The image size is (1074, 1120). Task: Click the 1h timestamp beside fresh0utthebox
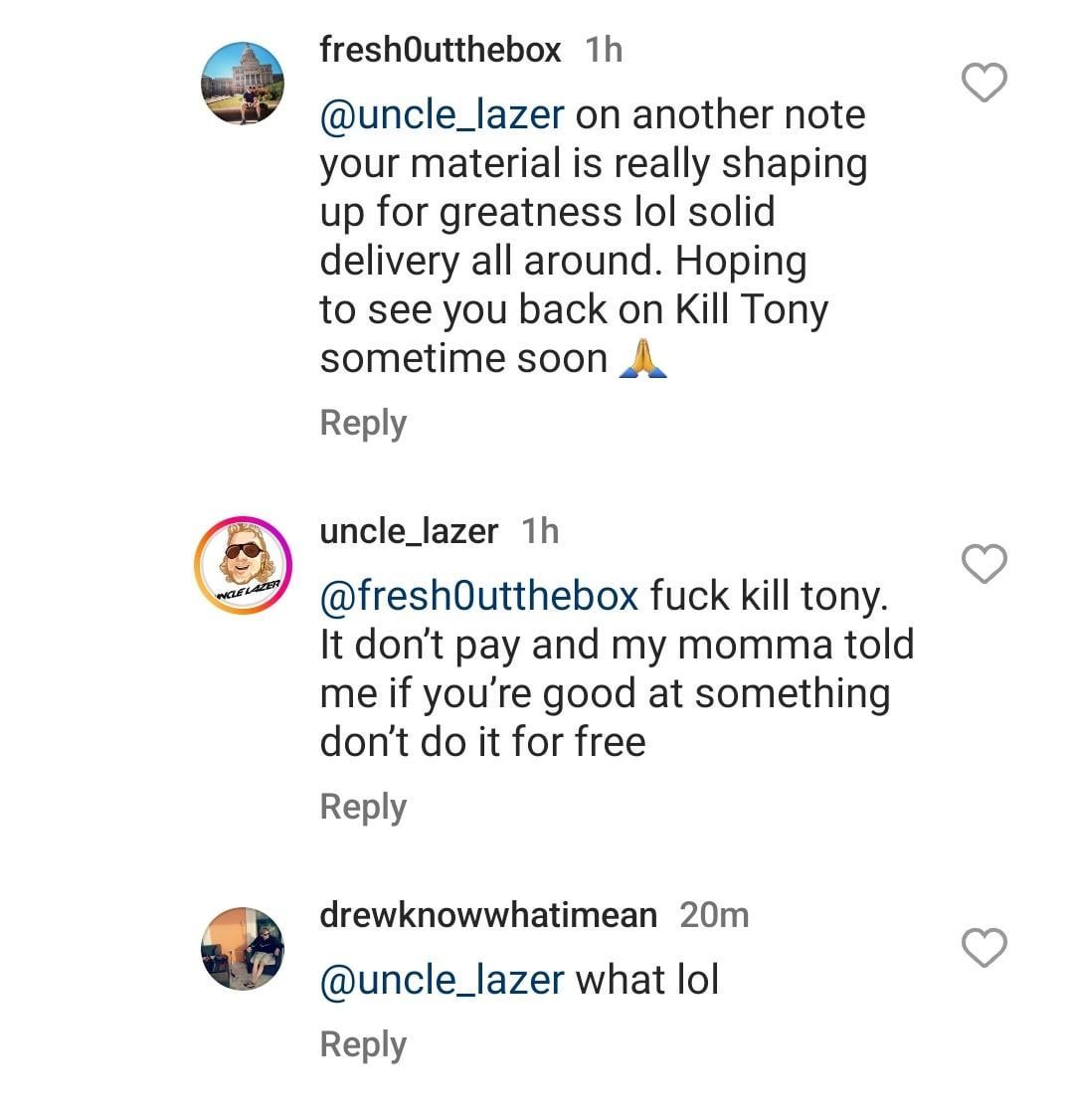pyautogui.click(x=604, y=50)
